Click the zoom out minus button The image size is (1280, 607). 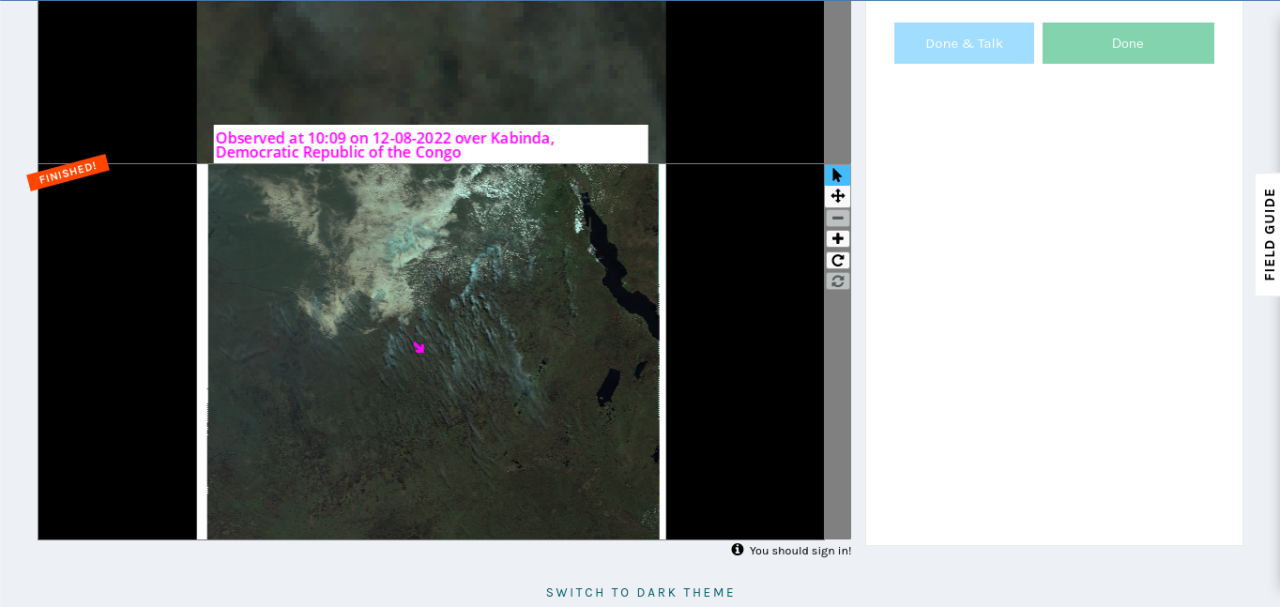(837, 218)
